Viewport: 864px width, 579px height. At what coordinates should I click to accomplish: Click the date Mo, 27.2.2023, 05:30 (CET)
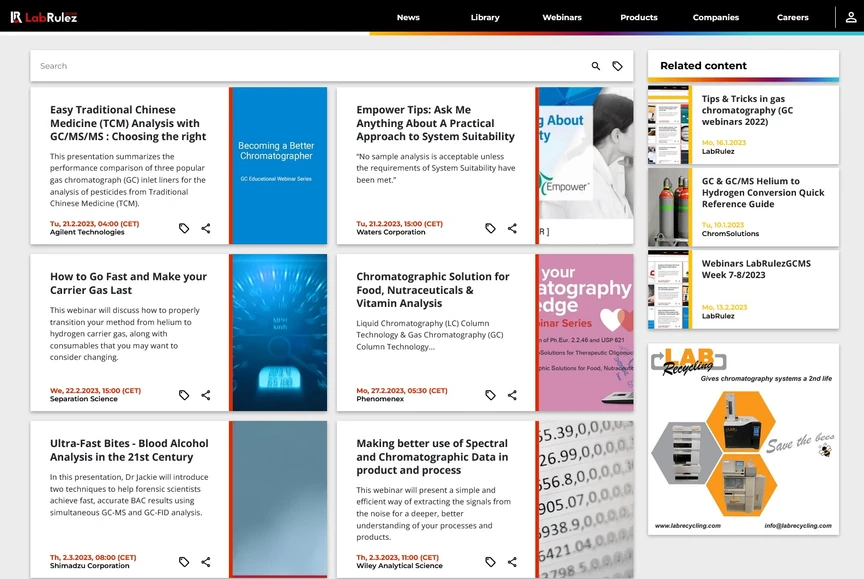click(x=402, y=391)
